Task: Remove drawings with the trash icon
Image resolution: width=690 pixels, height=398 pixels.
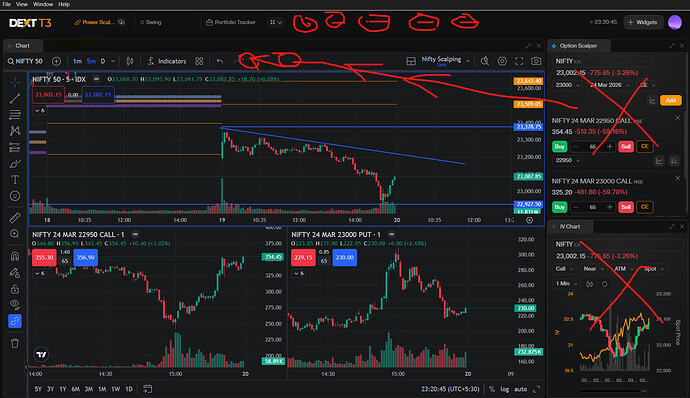Action: [15, 343]
